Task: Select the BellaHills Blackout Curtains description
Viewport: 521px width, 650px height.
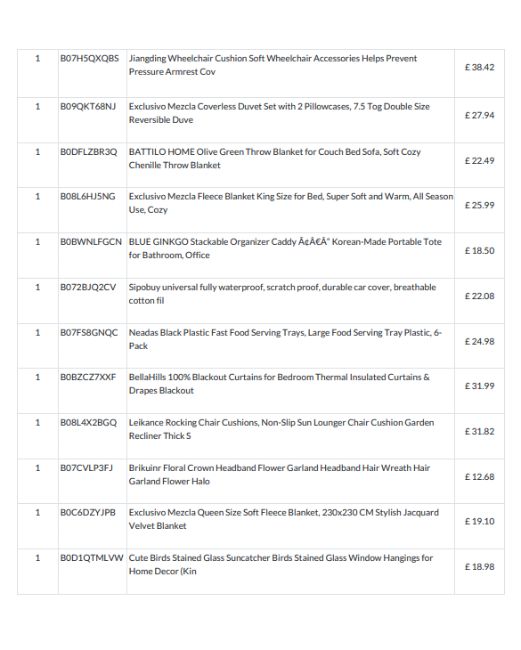Action: tap(279, 384)
